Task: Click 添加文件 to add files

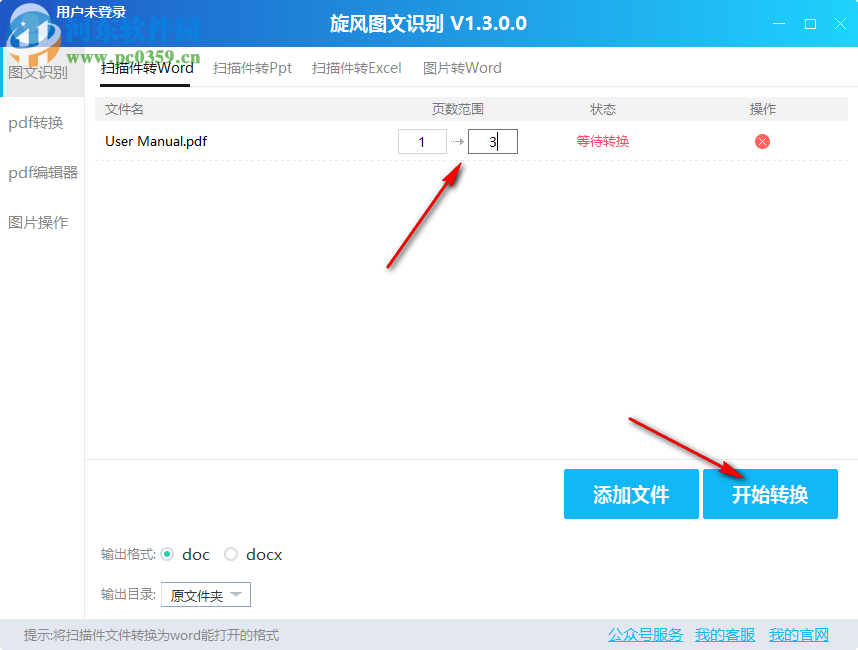Action: pos(631,493)
